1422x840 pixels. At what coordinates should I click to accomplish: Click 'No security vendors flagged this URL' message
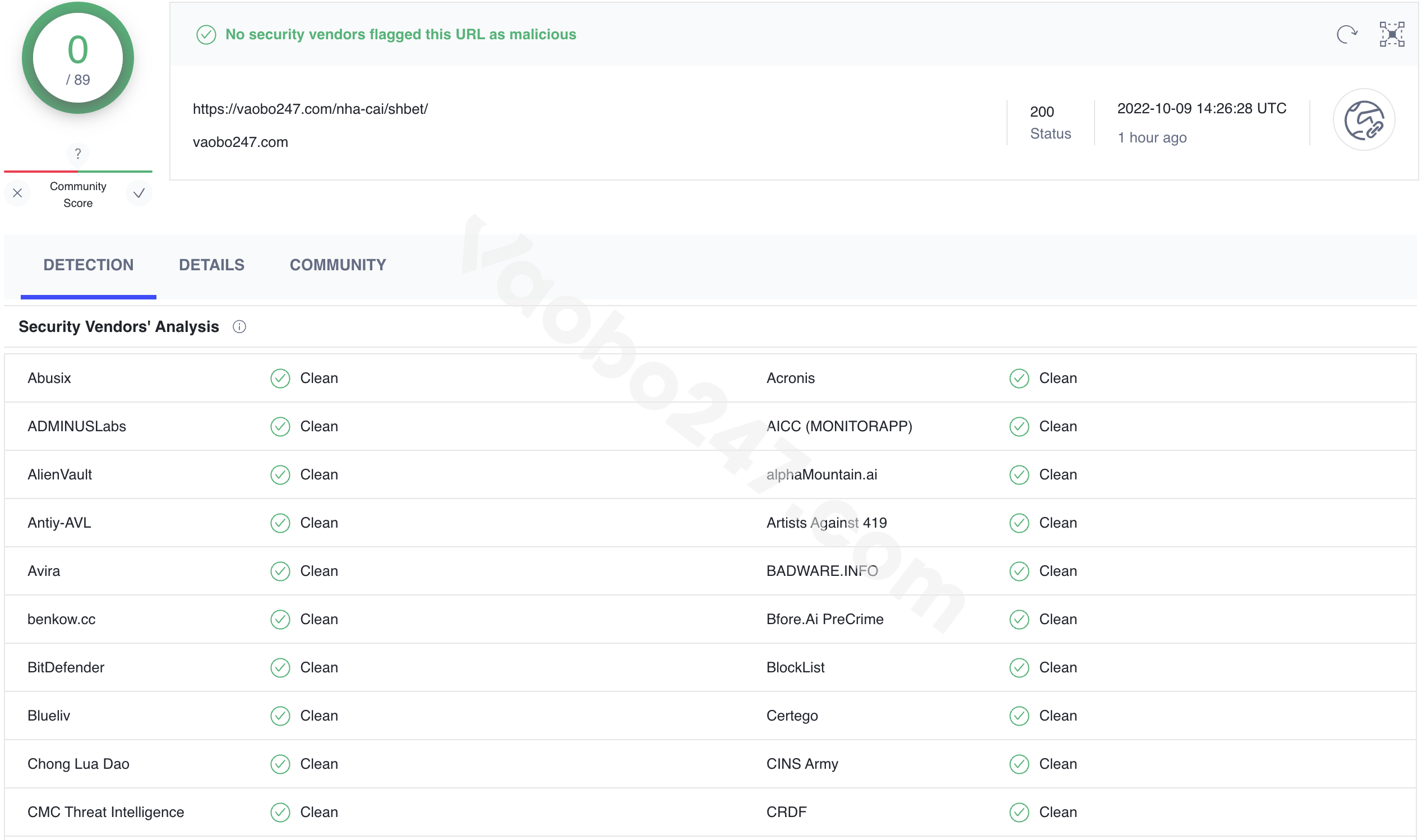point(400,35)
